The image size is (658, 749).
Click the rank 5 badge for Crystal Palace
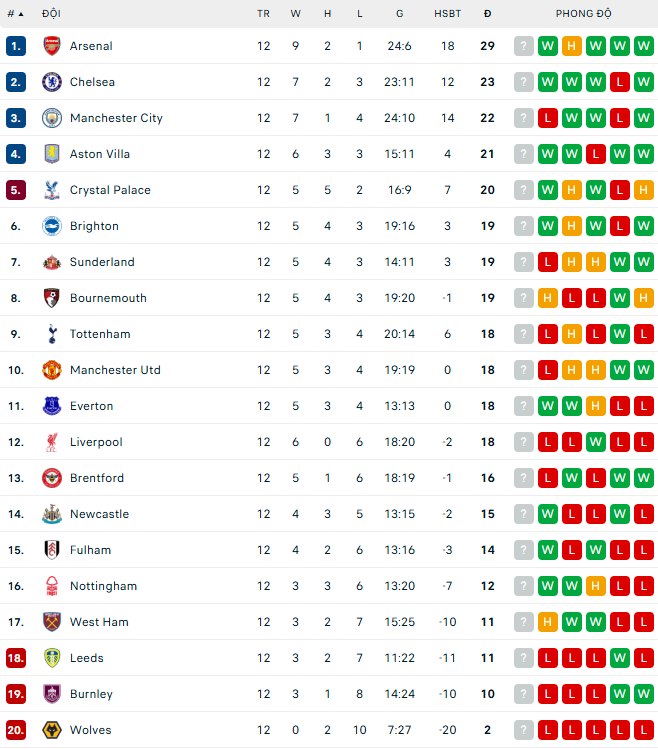(15, 190)
